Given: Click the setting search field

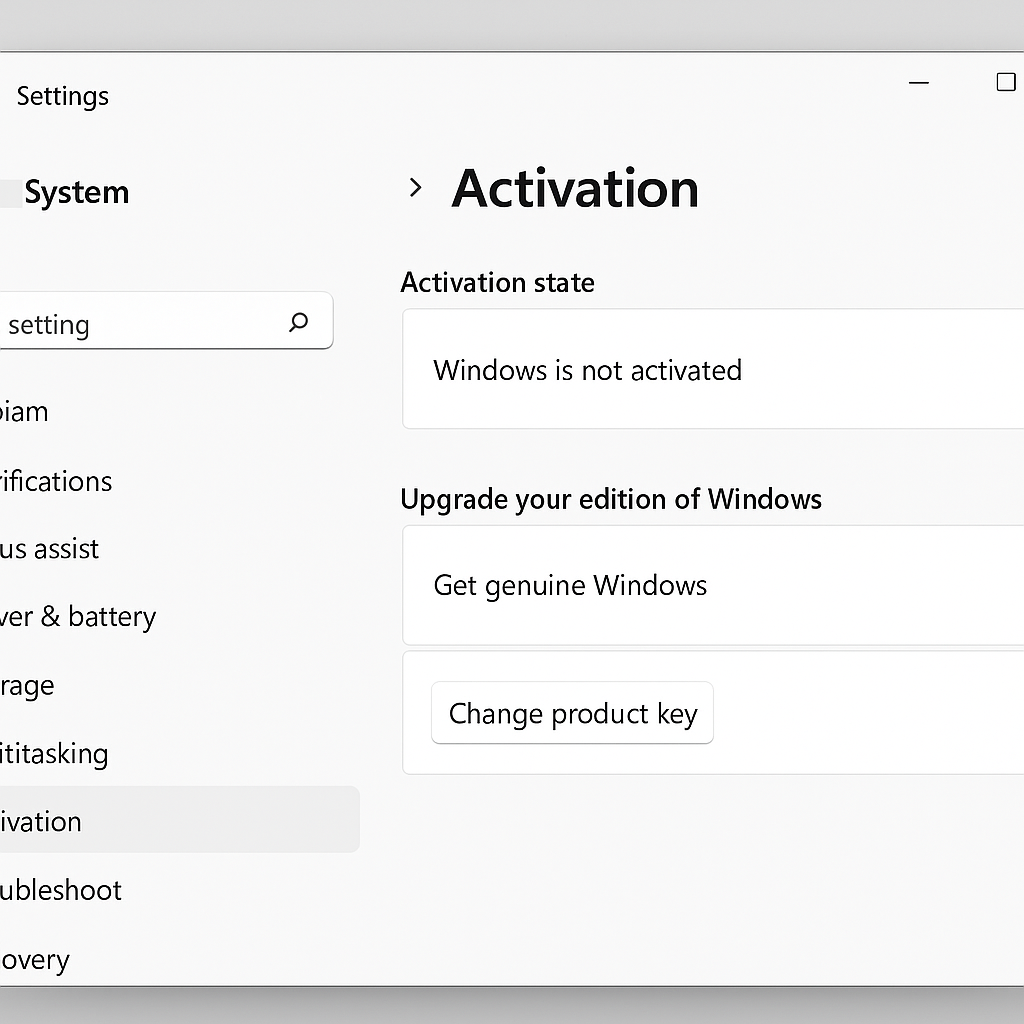Looking at the screenshot, I should pos(166,321).
